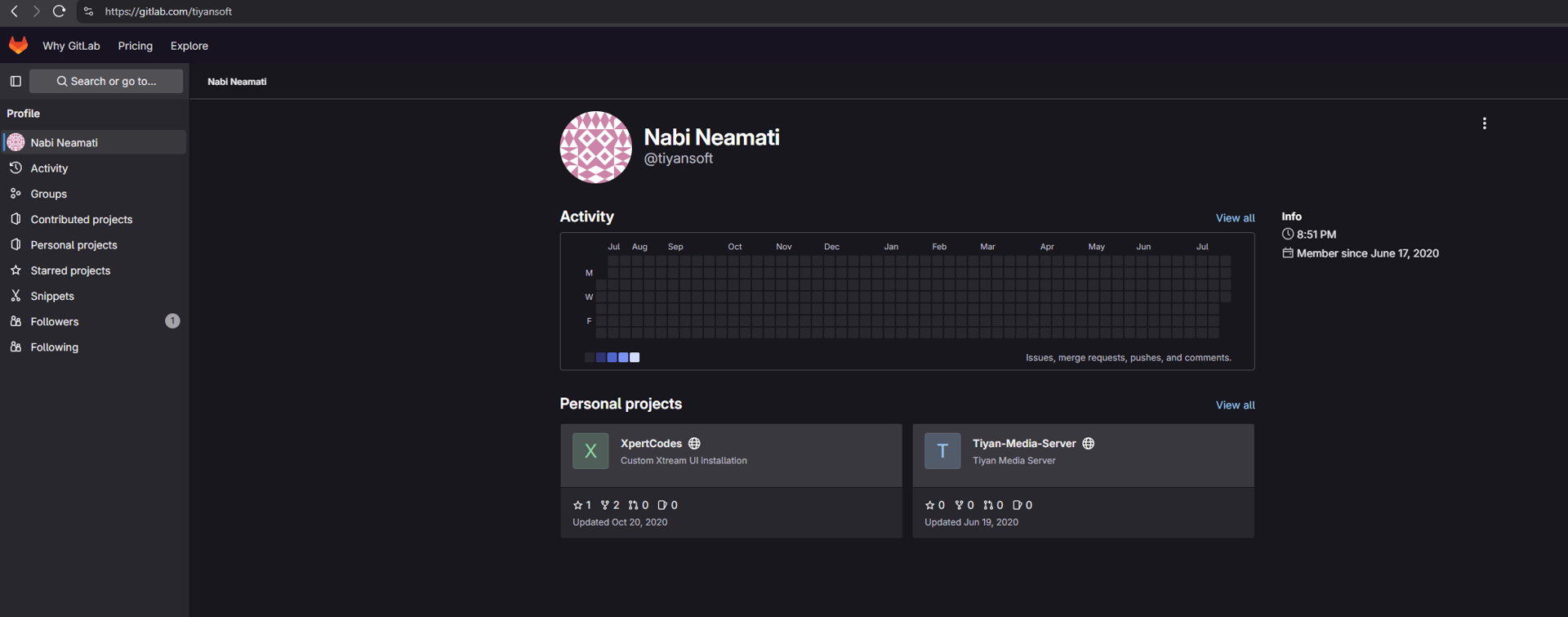Click the Snippets scissors icon

click(x=16, y=296)
